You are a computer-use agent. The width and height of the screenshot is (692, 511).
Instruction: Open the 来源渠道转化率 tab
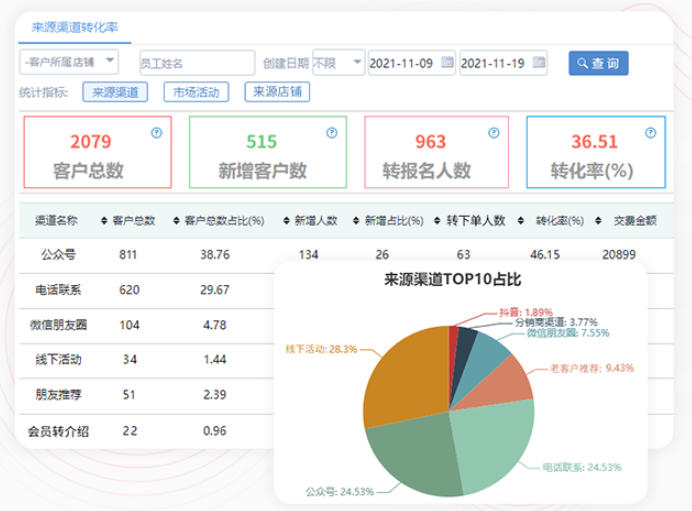click(x=75, y=27)
